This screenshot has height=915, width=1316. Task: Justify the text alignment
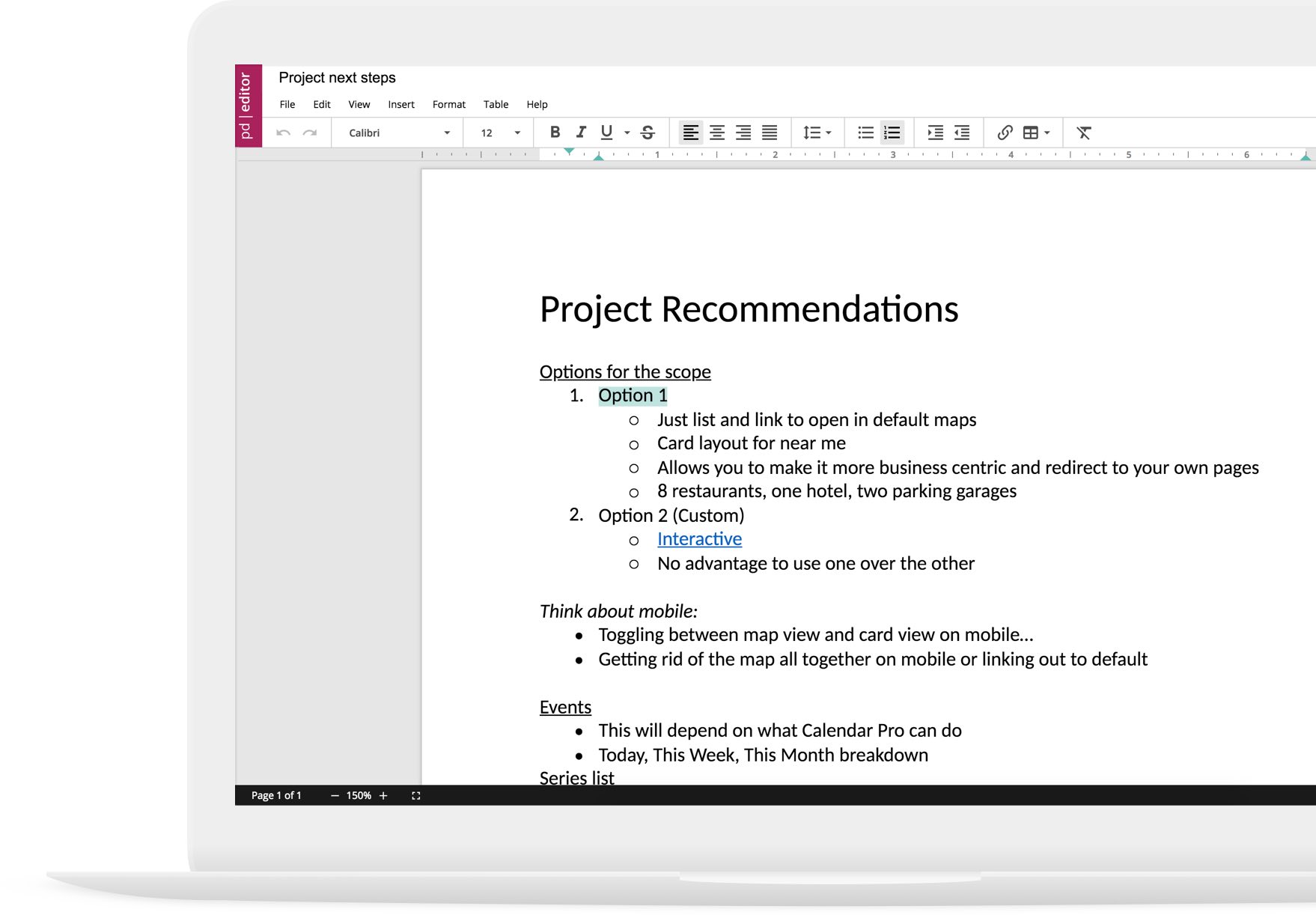point(770,133)
